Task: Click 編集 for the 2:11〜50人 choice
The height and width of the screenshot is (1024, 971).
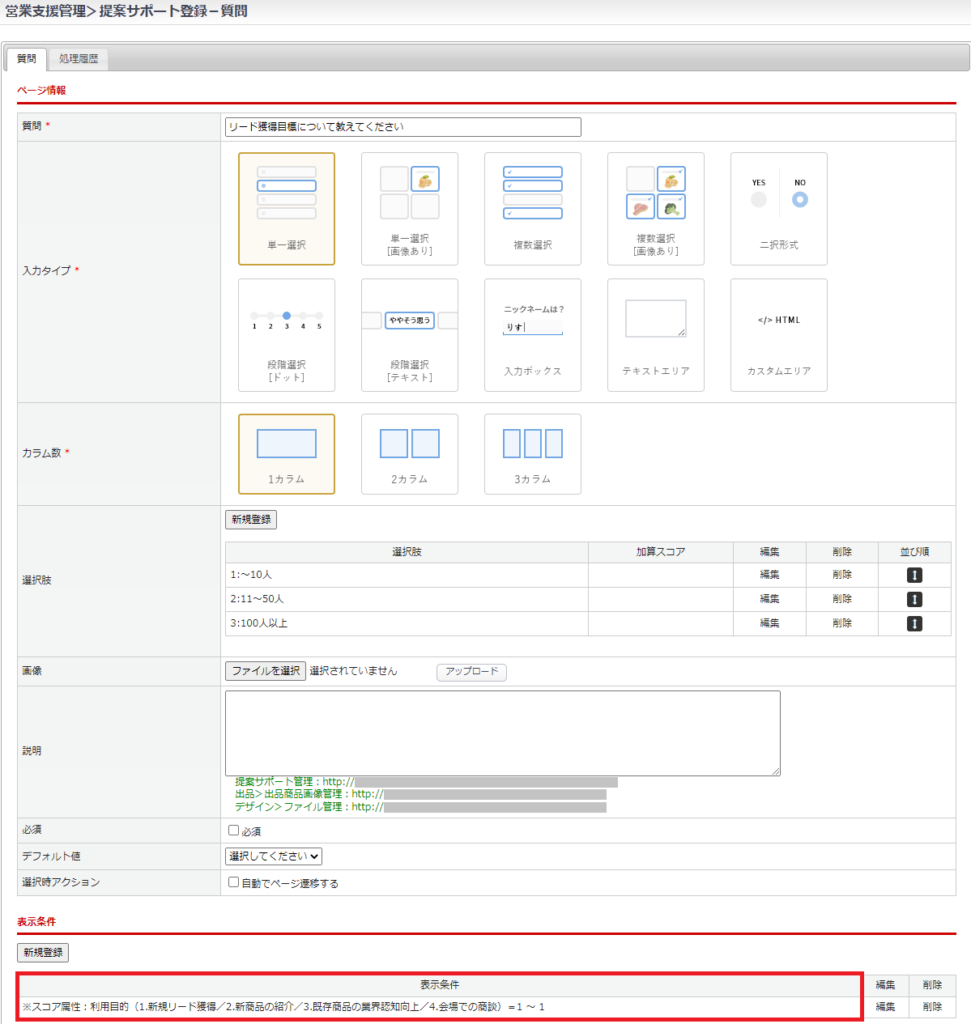Action: point(769,599)
